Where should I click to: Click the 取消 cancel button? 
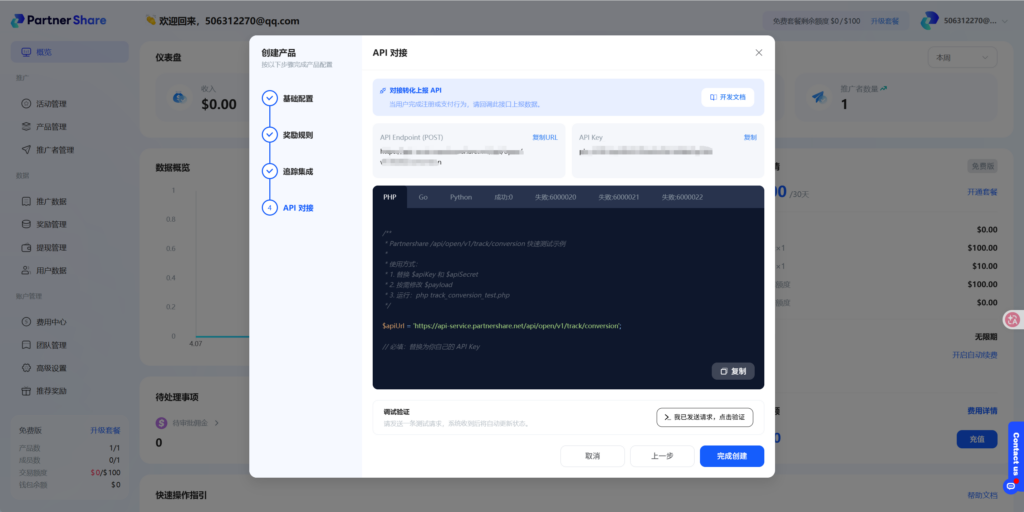[x=592, y=456]
